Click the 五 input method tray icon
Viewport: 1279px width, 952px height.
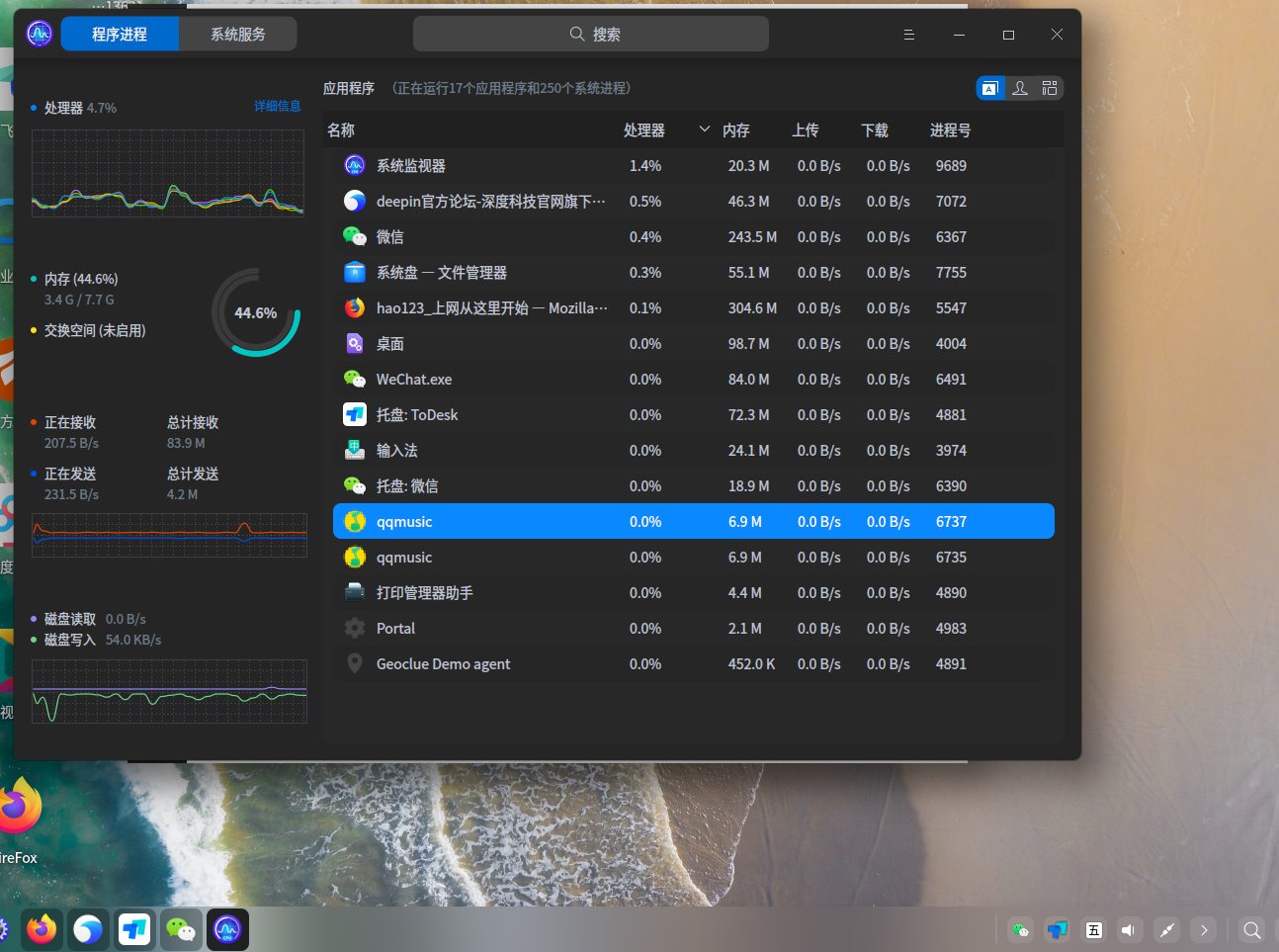pos(1094,930)
